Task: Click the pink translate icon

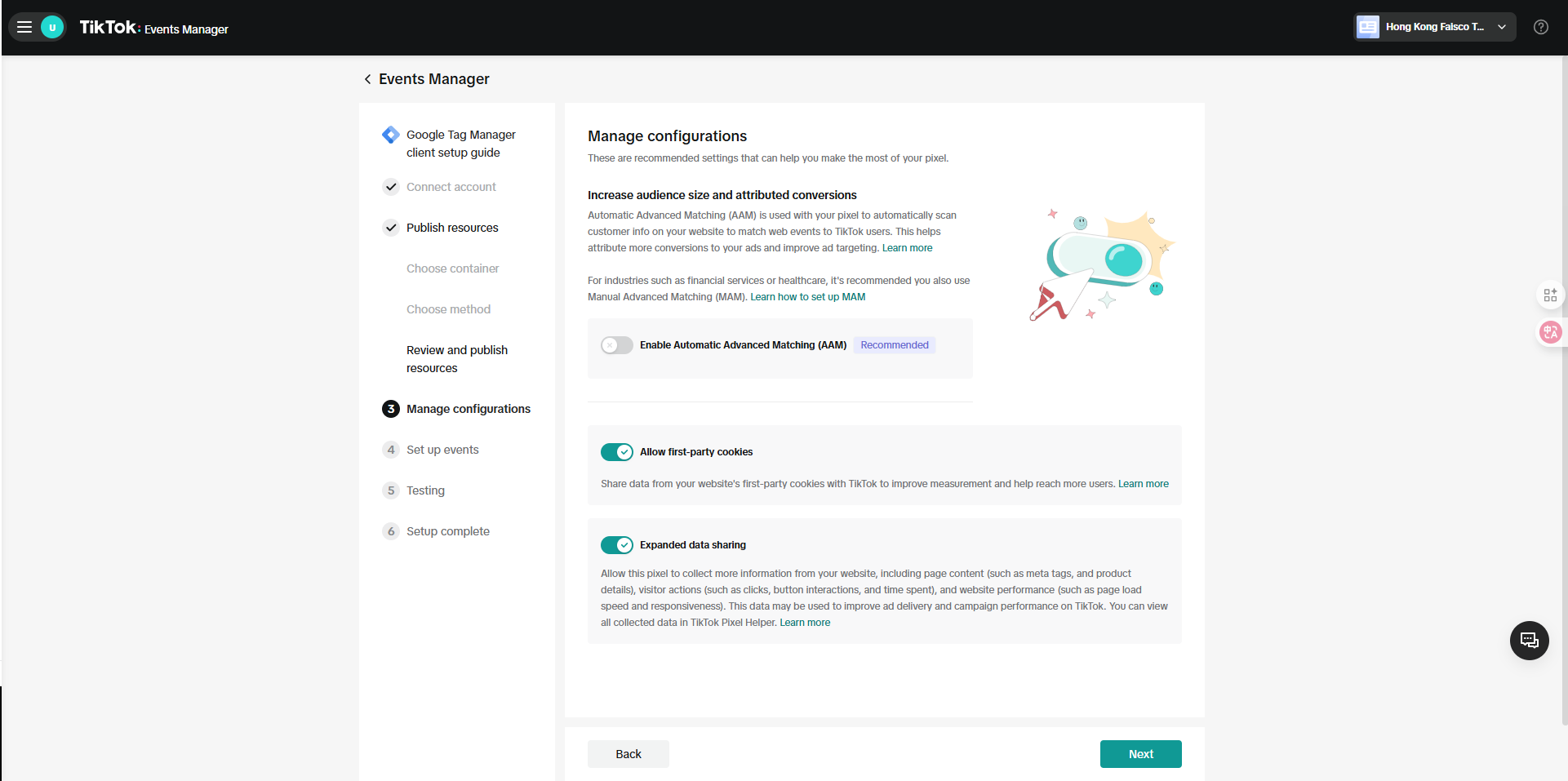Action: pyautogui.click(x=1549, y=332)
